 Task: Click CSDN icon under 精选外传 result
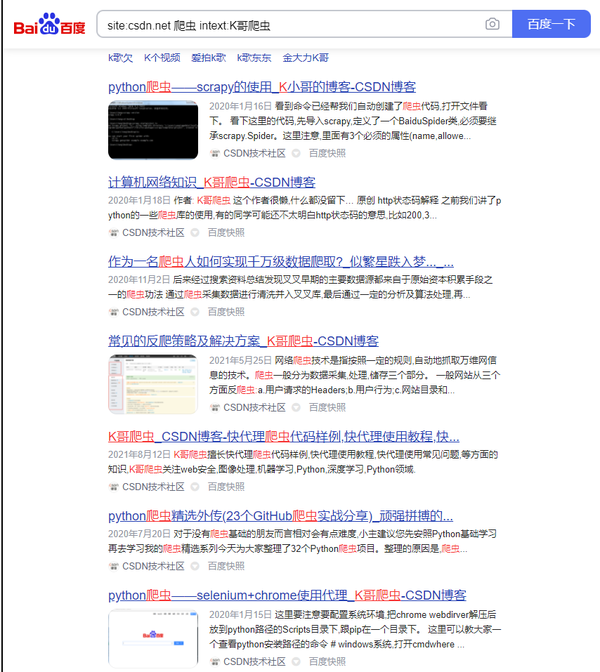[114, 566]
